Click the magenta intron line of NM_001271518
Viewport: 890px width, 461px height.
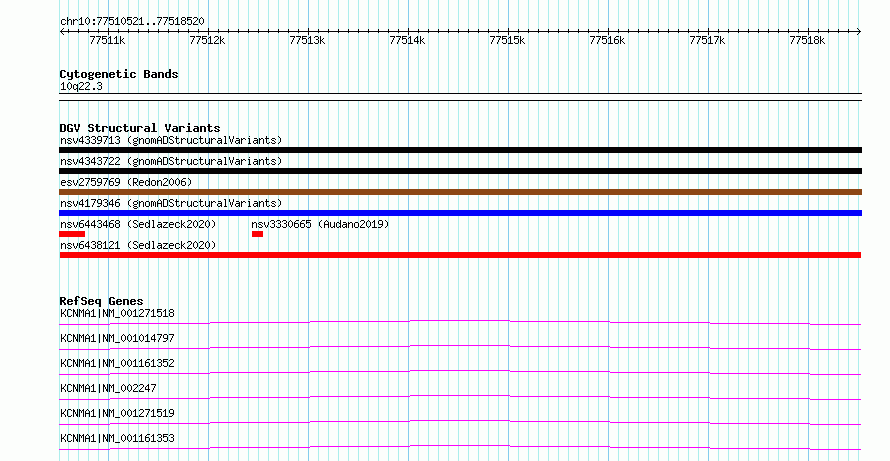(x=460, y=322)
